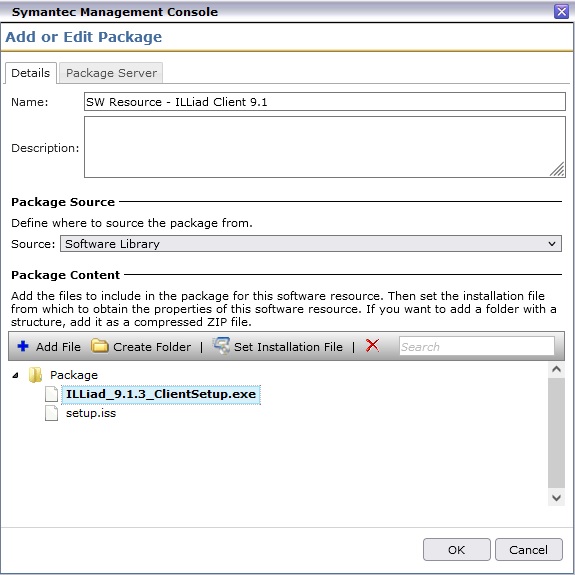Switch to the Package Server tab
The image size is (575, 575).
[111, 73]
